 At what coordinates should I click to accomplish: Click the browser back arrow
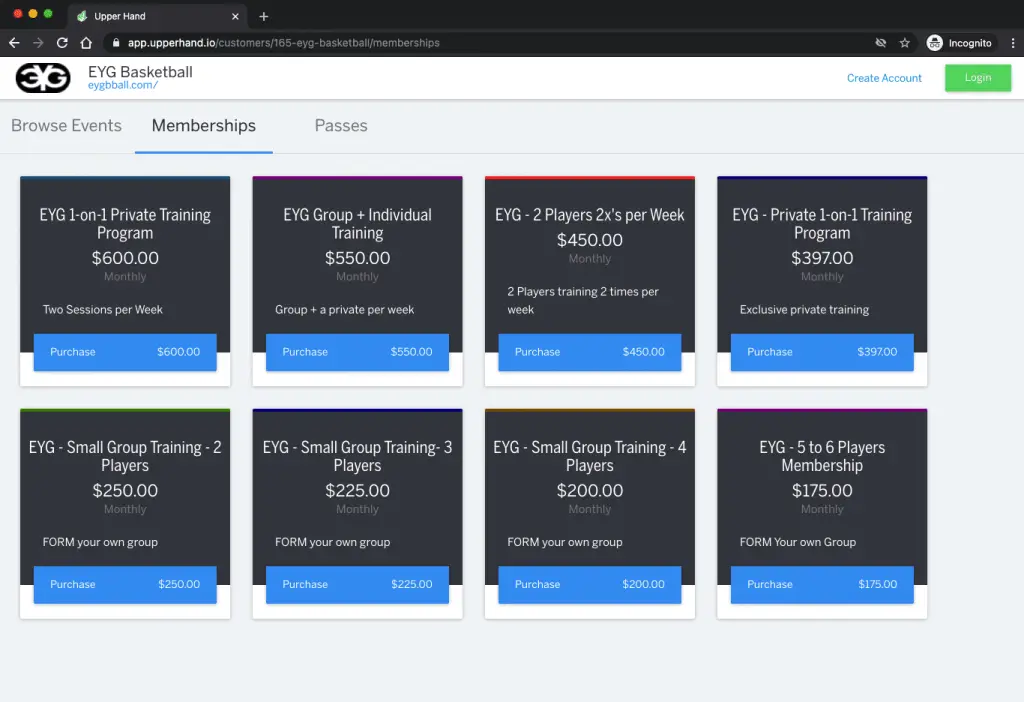(x=14, y=42)
